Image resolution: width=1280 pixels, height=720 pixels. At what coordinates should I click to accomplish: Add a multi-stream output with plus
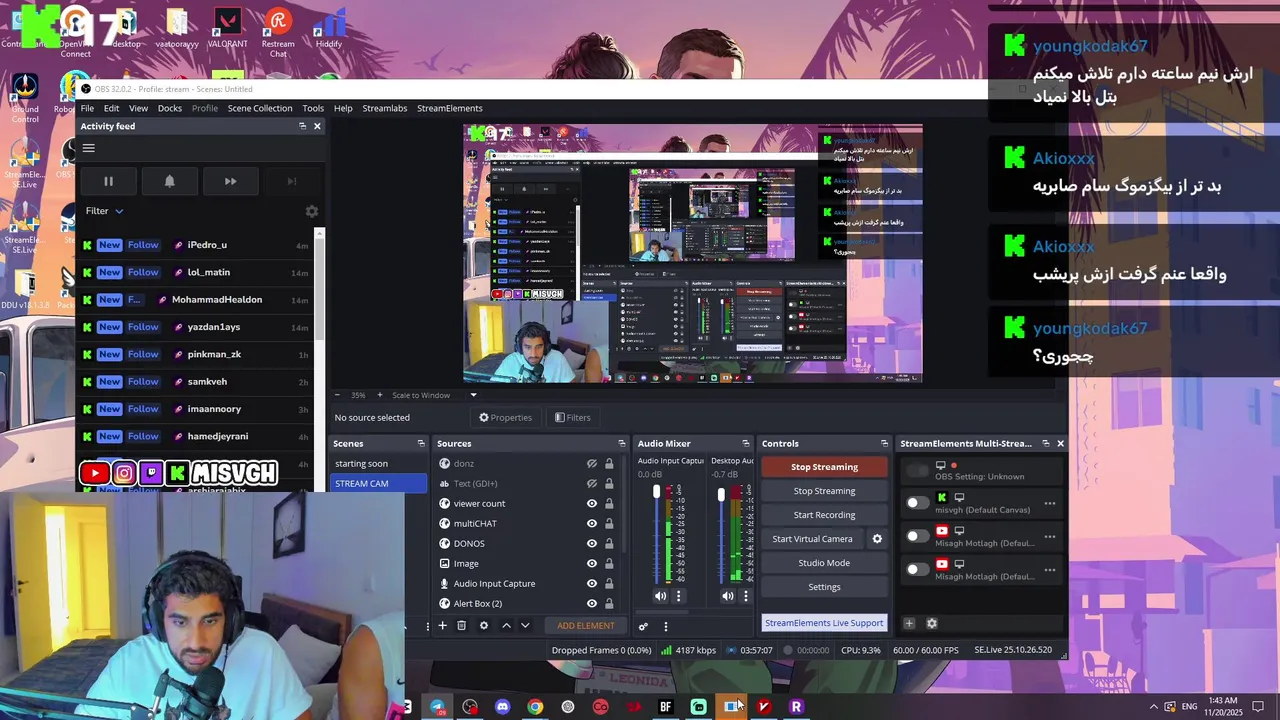click(909, 623)
